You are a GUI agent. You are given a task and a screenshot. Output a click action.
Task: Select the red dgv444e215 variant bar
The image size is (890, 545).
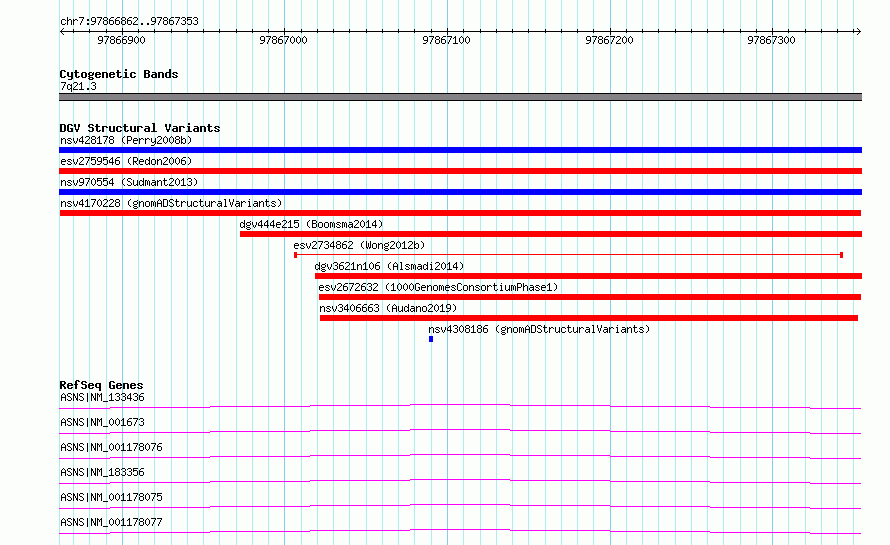pyautogui.click(x=551, y=234)
